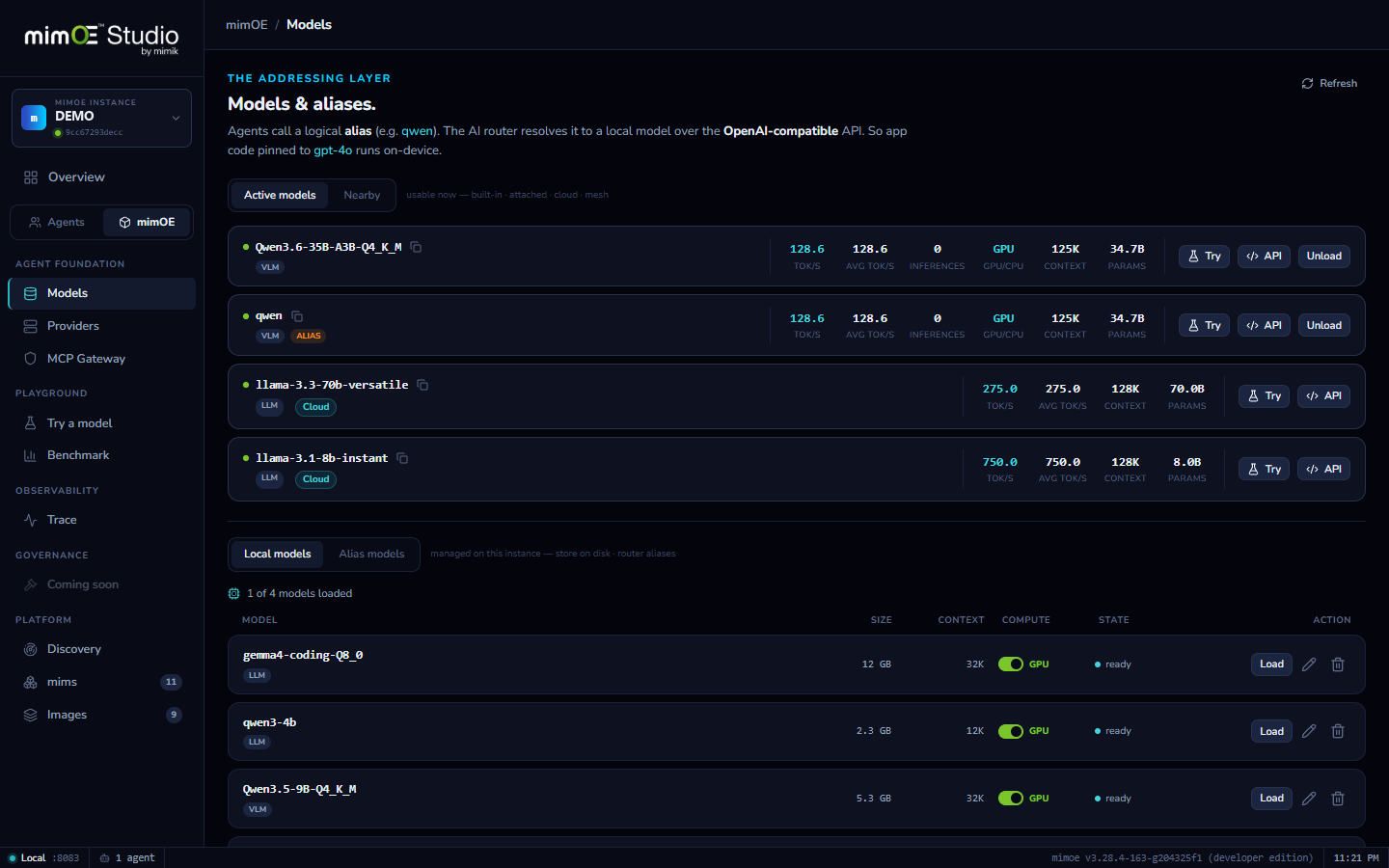Delete the qwen3-4b model

1338,731
